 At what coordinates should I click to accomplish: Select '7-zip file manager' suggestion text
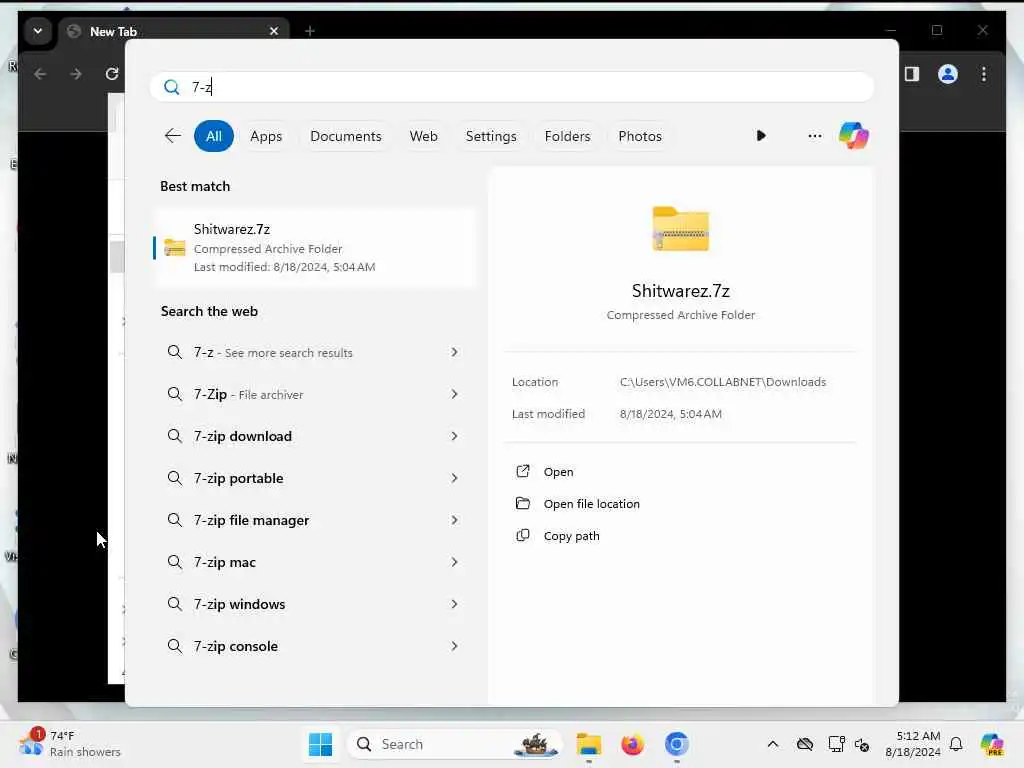(x=251, y=520)
